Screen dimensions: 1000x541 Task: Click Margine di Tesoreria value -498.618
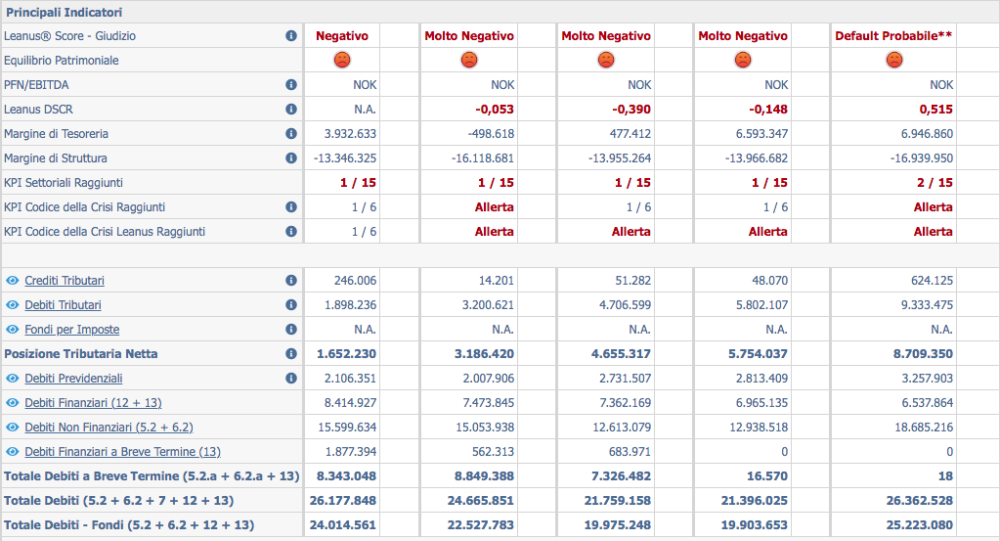click(490, 134)
